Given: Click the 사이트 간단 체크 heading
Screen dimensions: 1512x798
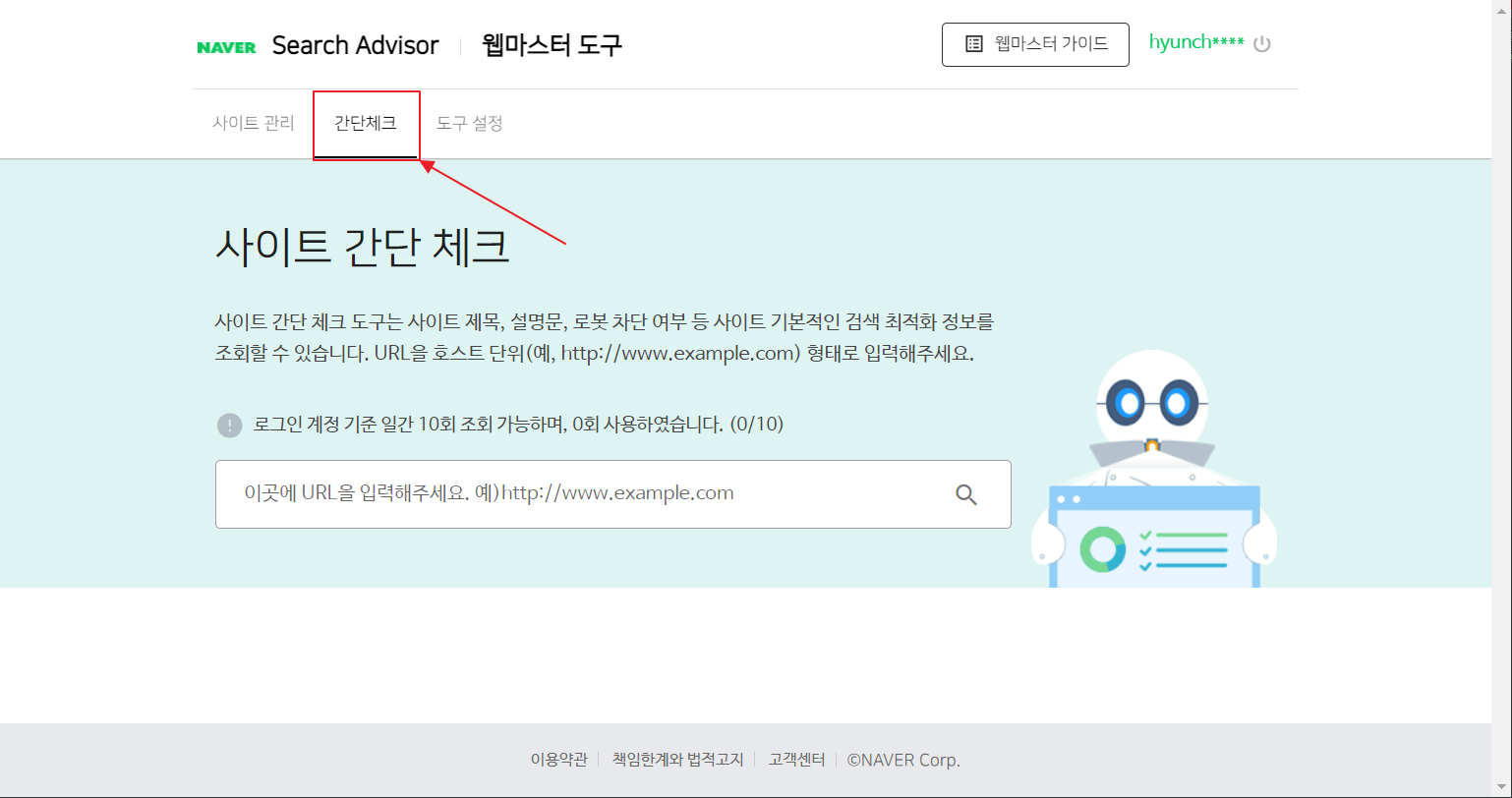Looking at the screenshot, I should coord(363,247).
